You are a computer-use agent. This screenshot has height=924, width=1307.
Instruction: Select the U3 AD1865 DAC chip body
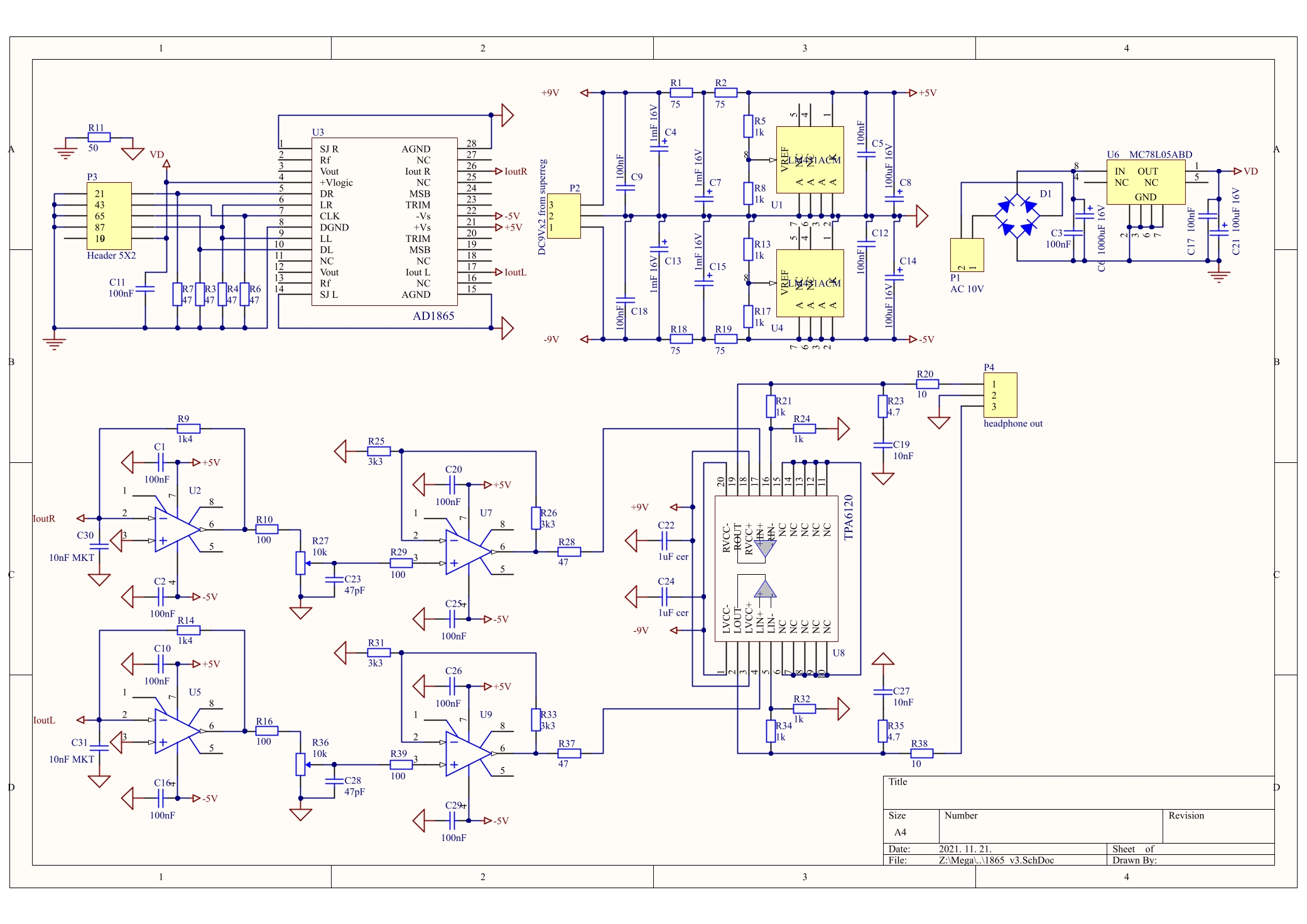pos(384,222)
